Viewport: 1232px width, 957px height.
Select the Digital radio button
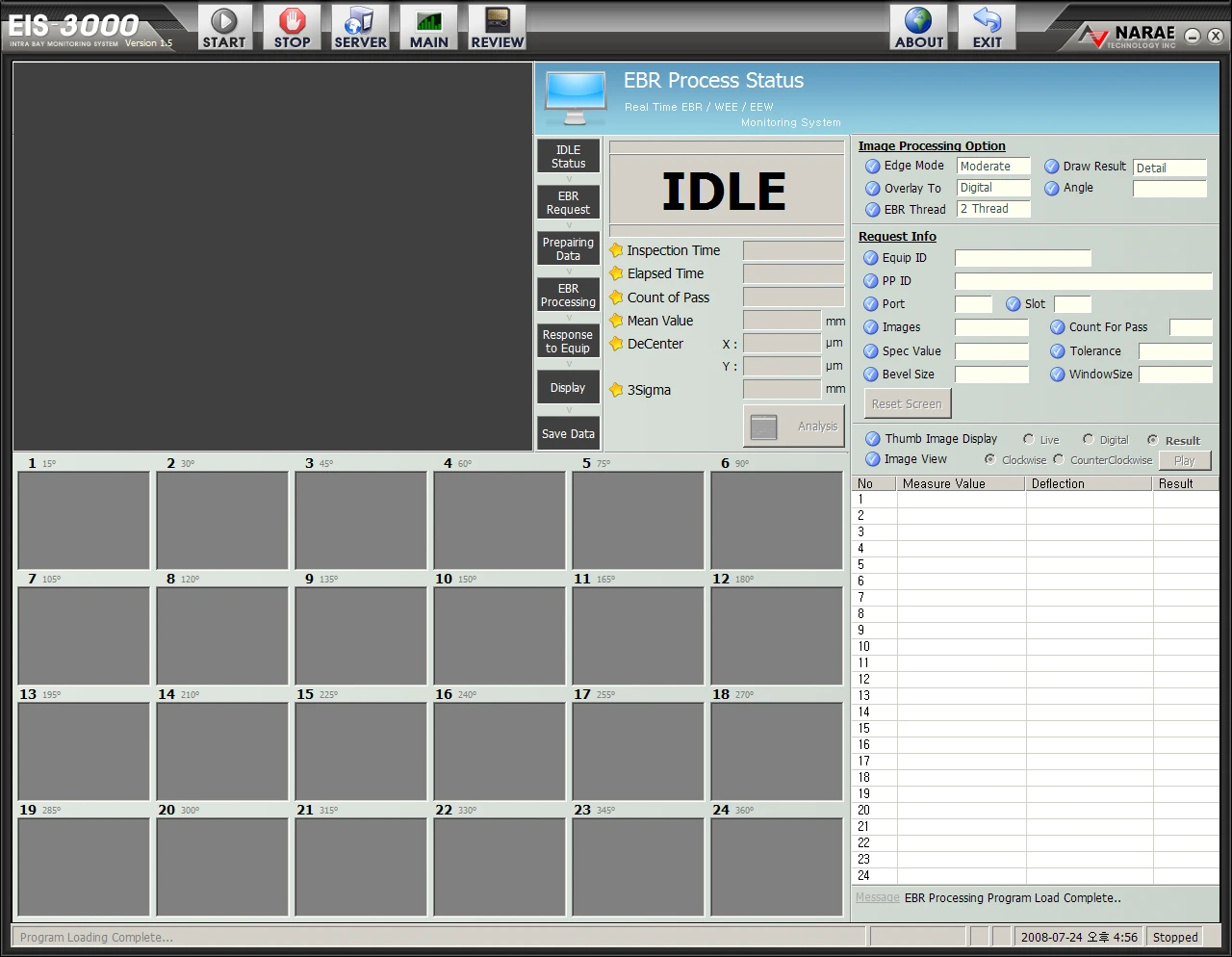[x=1089, y=439]
